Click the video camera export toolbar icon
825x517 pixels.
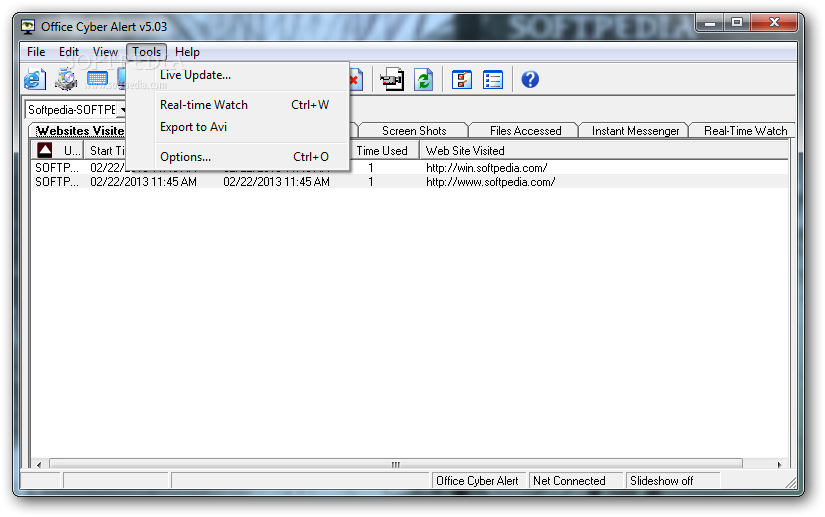coord(393,79)
